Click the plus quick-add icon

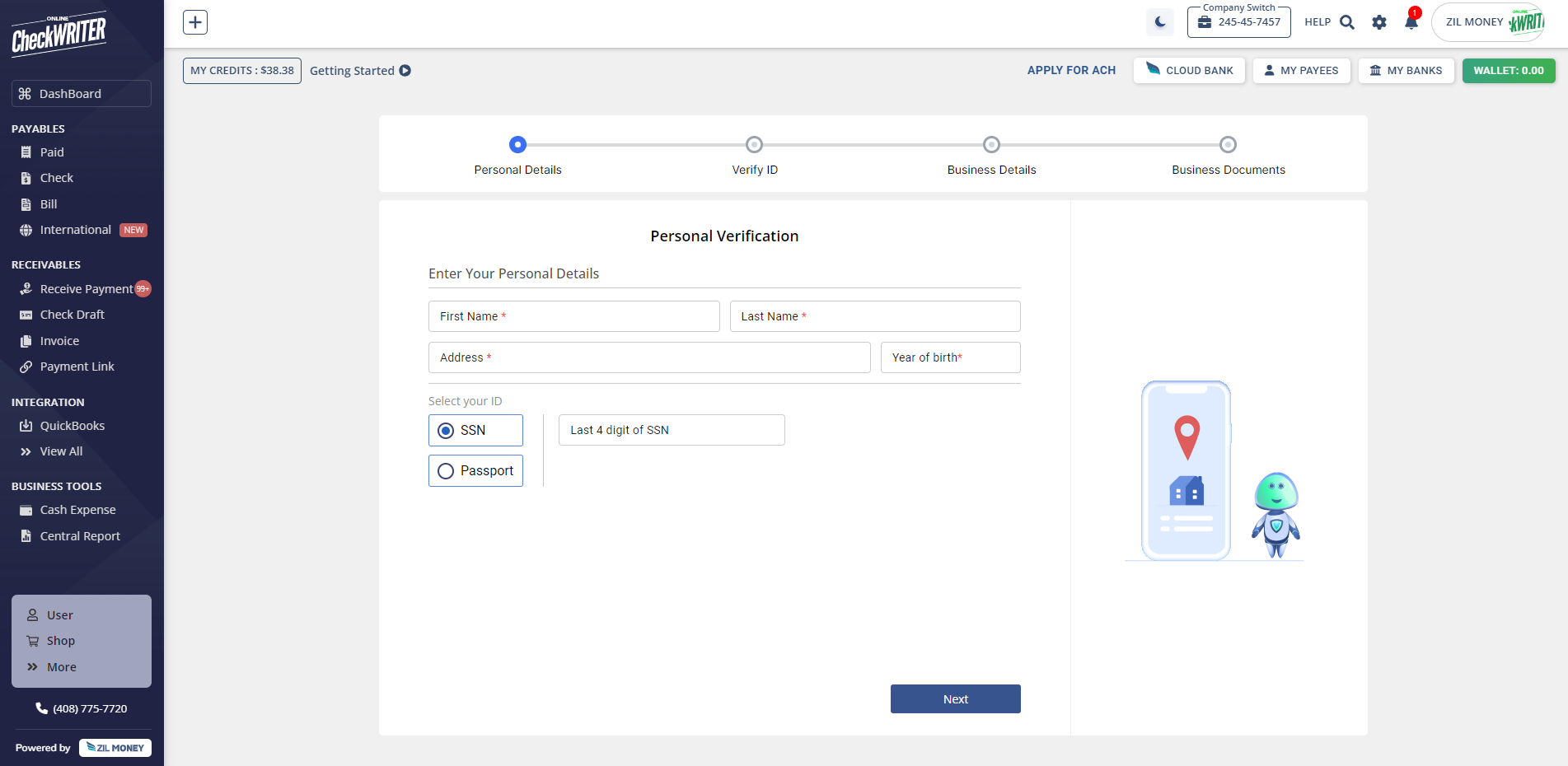click(195, 22)
